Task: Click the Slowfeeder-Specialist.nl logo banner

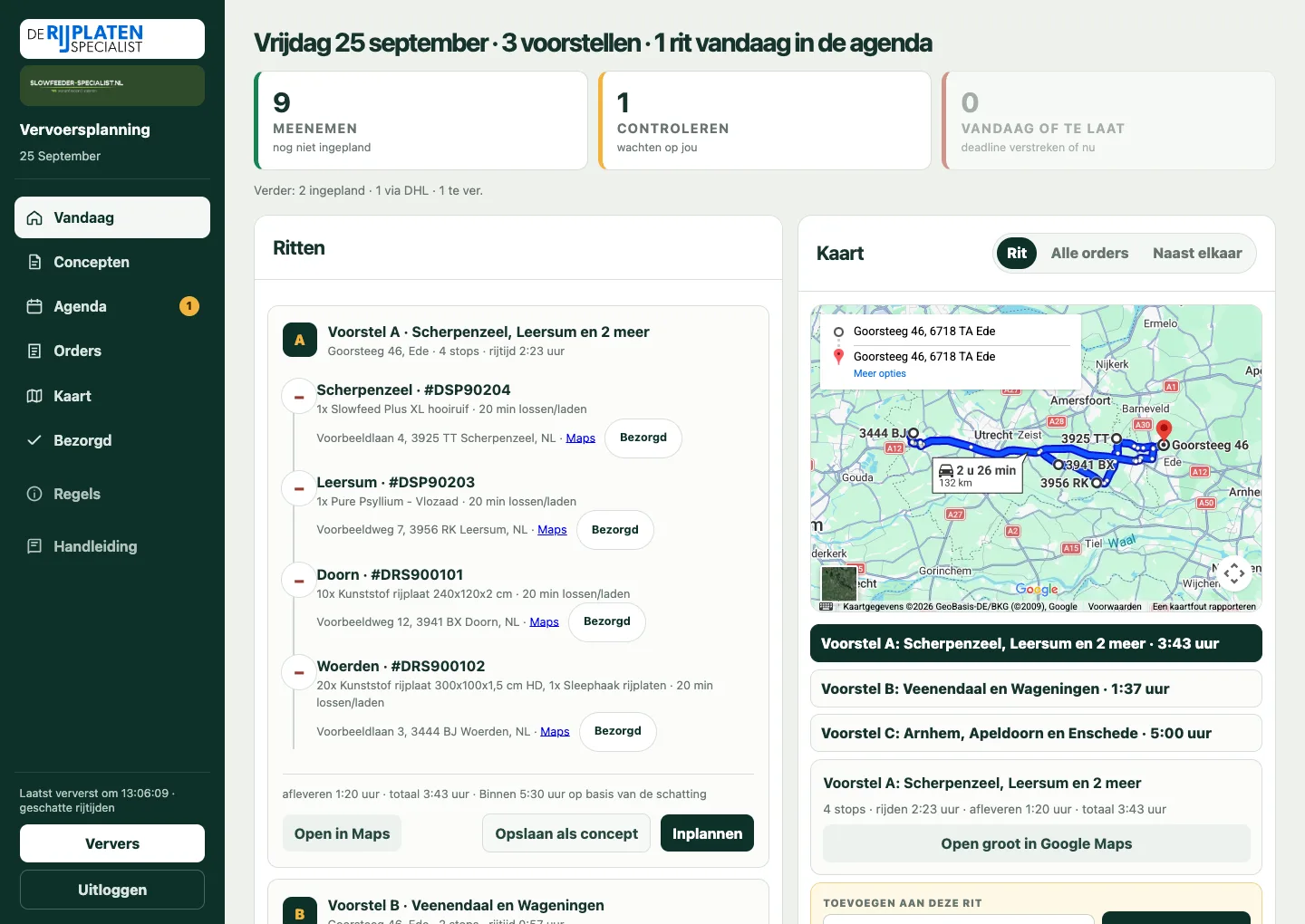Action: [x=112, y=85]
